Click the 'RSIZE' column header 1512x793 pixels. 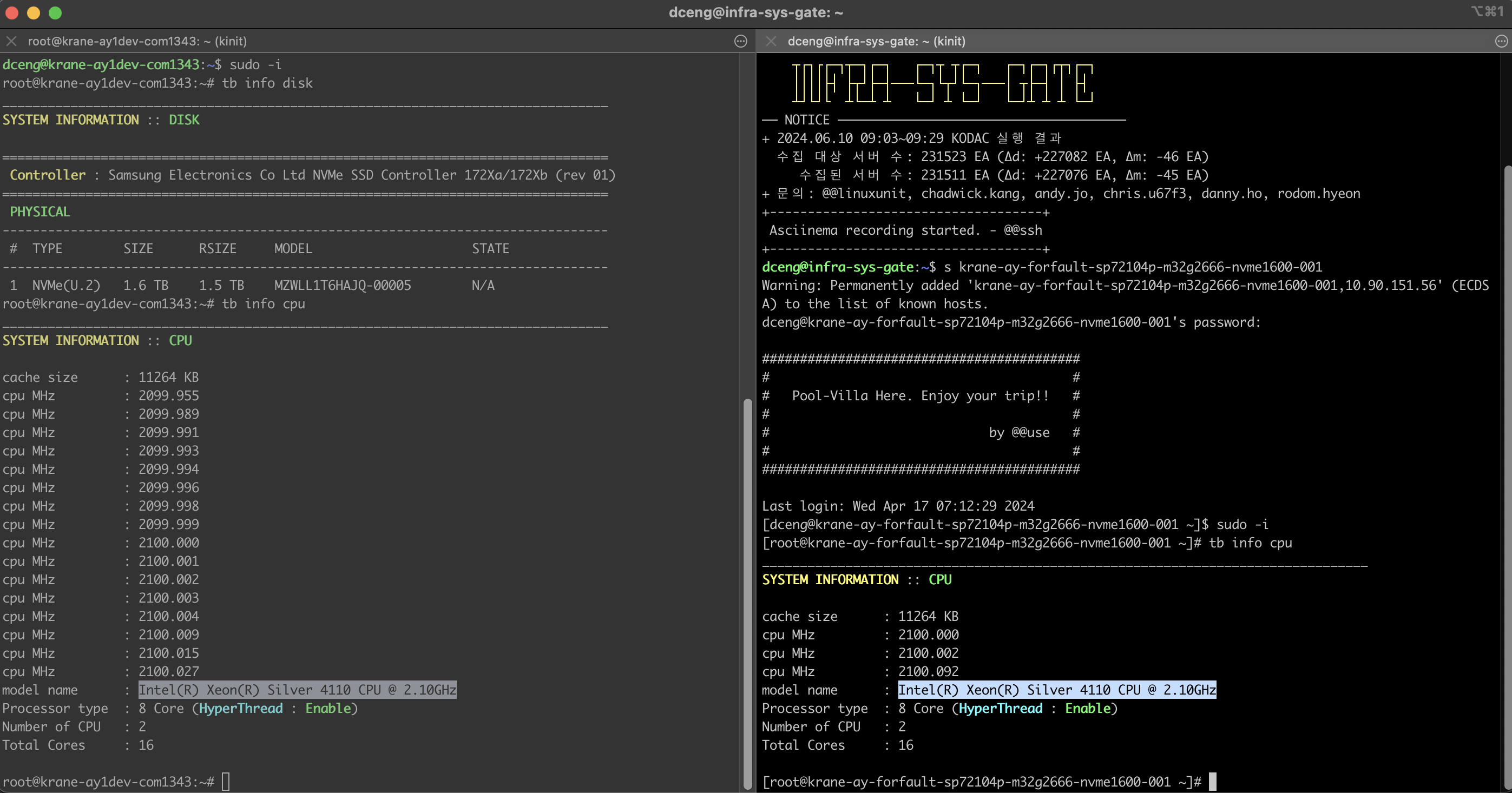coord(218,249)
